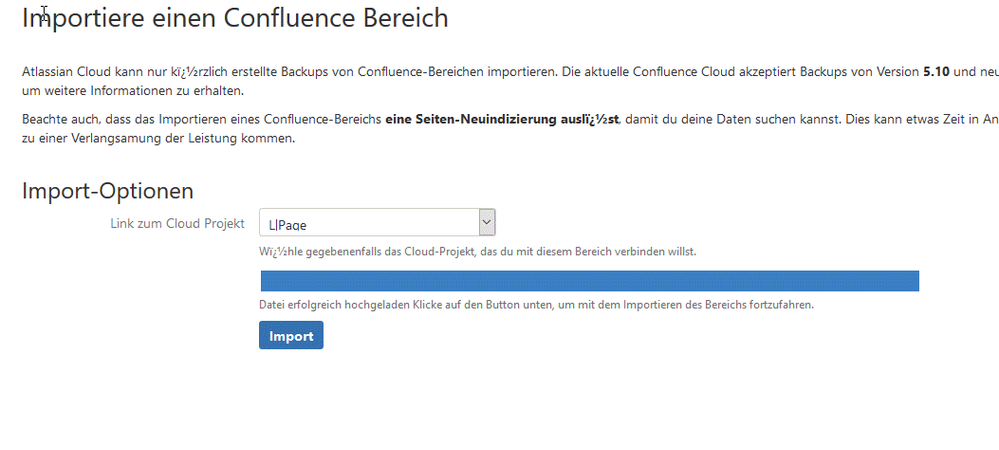Click the line 'zu einer Verlangsamung der Leistung kommen.'
The height and width of the screenshot is (450, 999).
[x=159, y=138]
